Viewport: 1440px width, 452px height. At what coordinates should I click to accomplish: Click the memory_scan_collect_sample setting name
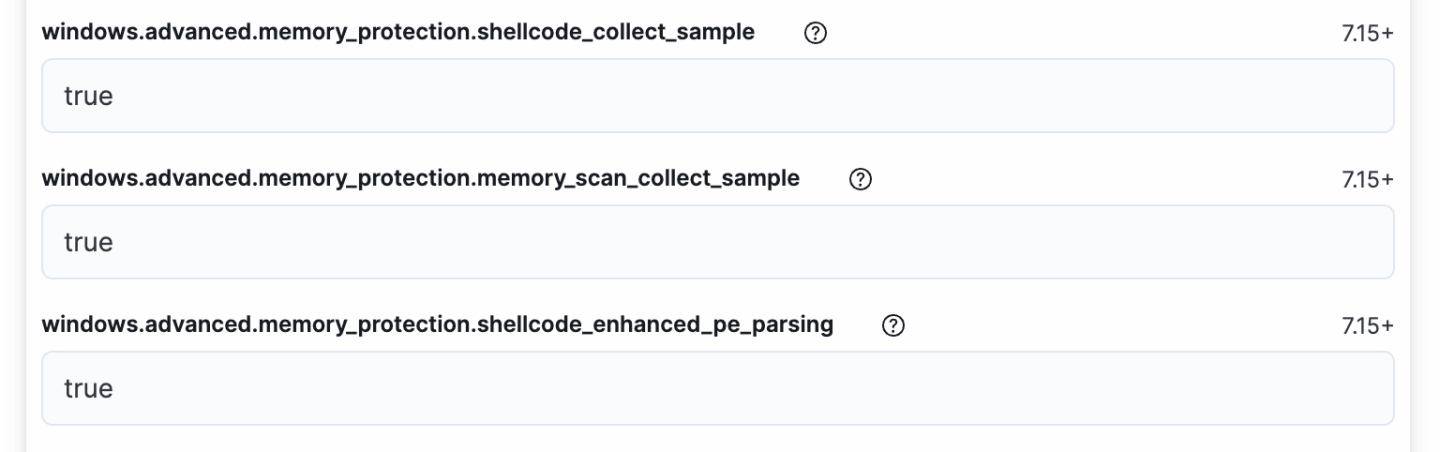[420, 178]
